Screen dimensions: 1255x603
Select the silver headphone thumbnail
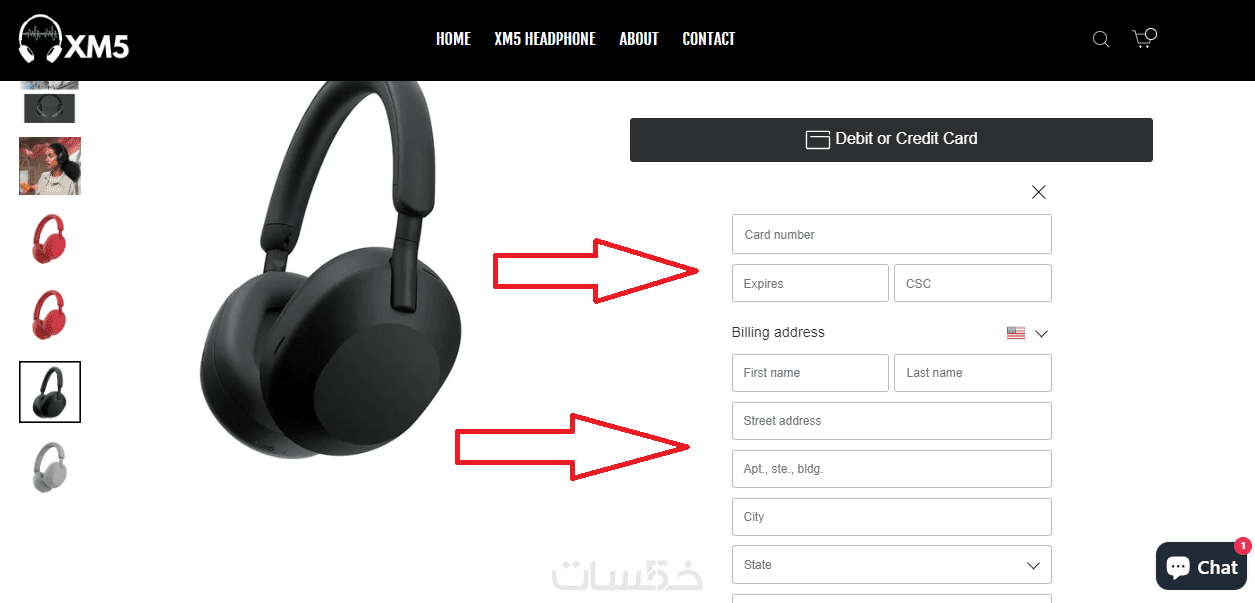[50, 466]
